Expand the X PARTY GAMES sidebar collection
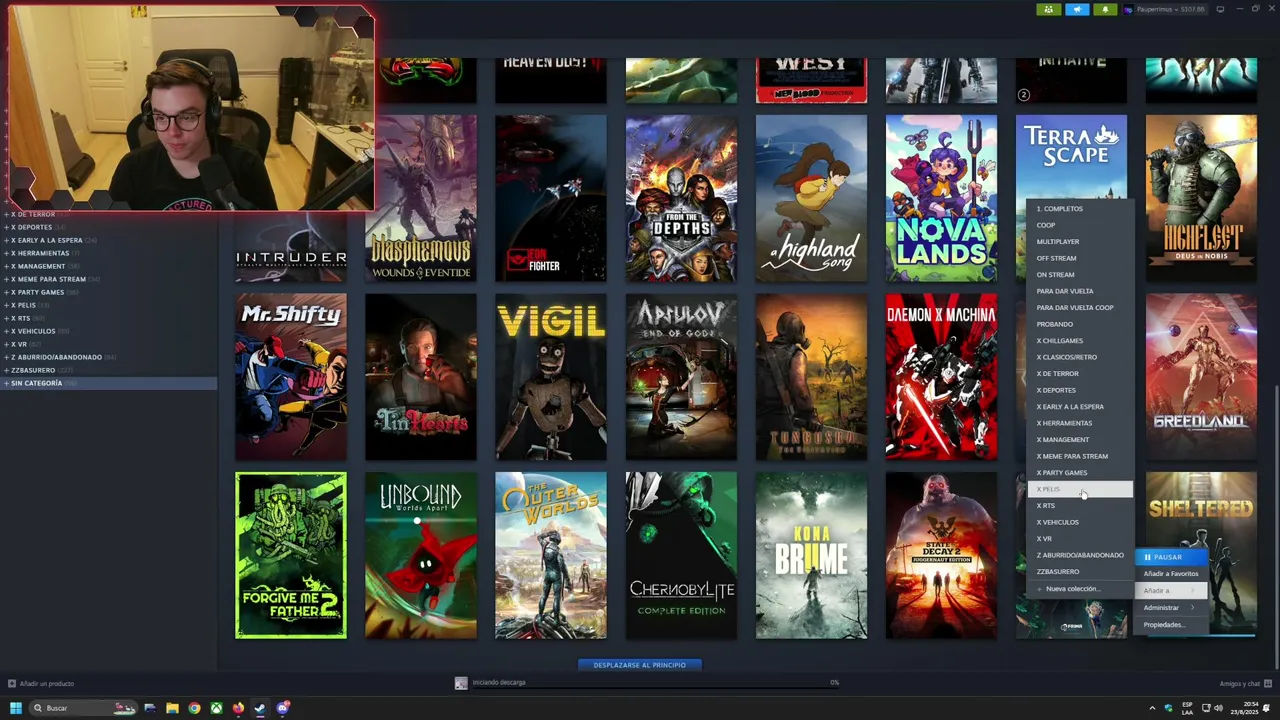The width and height of the screenshot is (1280, 720). 7,292
